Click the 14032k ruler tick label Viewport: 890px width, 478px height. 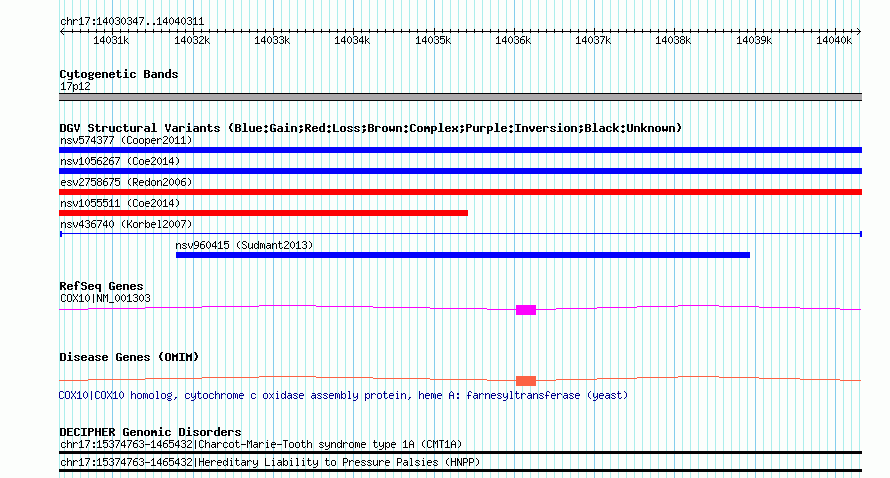[x=192, y=40]
